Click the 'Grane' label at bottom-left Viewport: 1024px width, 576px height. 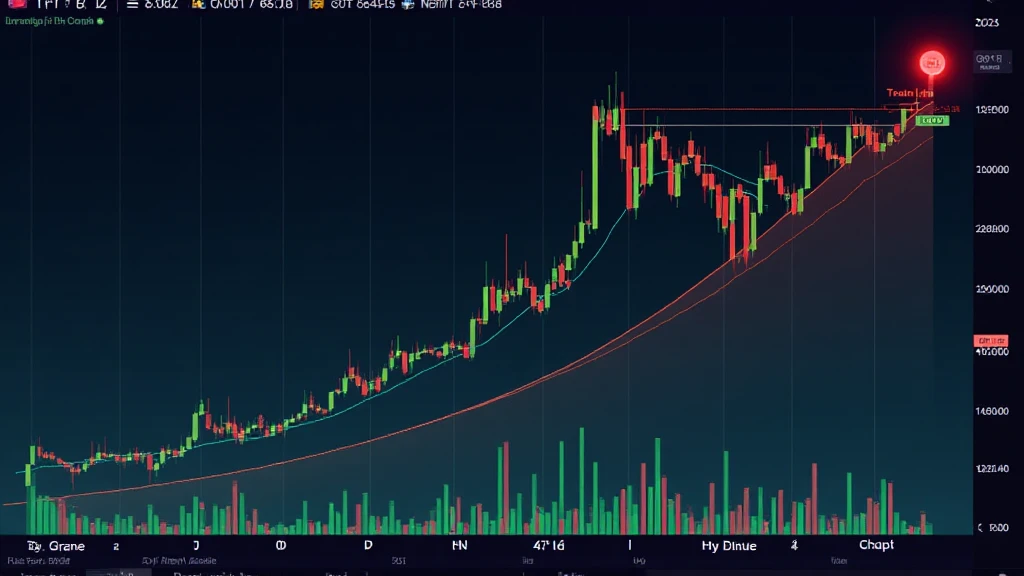click(x=66, y=546)
